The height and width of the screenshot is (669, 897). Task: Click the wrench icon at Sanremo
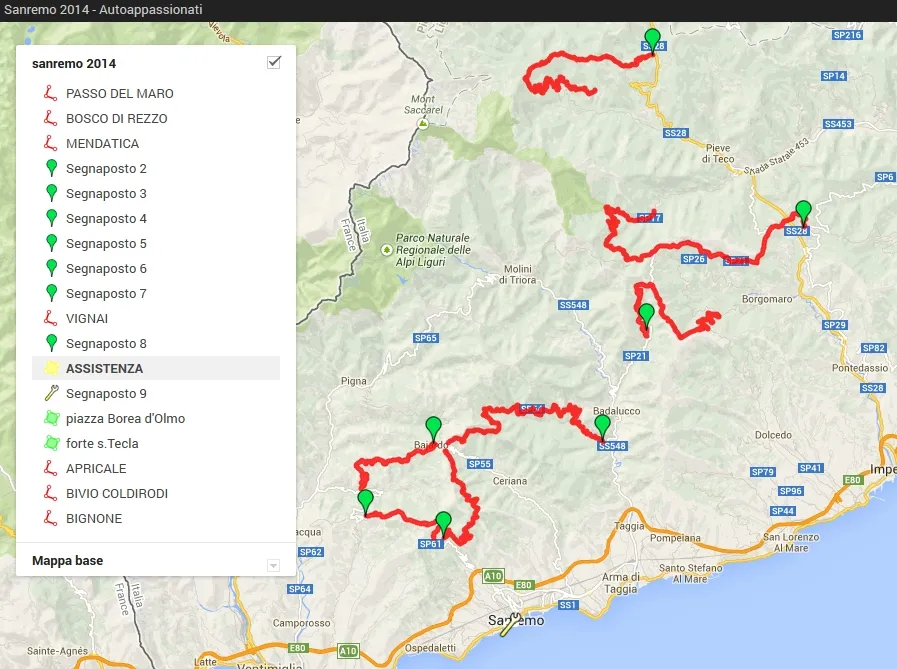[x=510, y=625]
